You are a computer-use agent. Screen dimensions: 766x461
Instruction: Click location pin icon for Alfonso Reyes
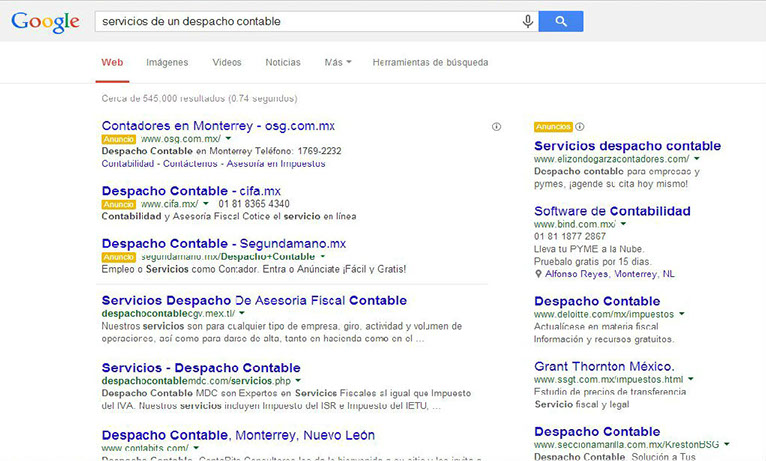click(538, 274)
